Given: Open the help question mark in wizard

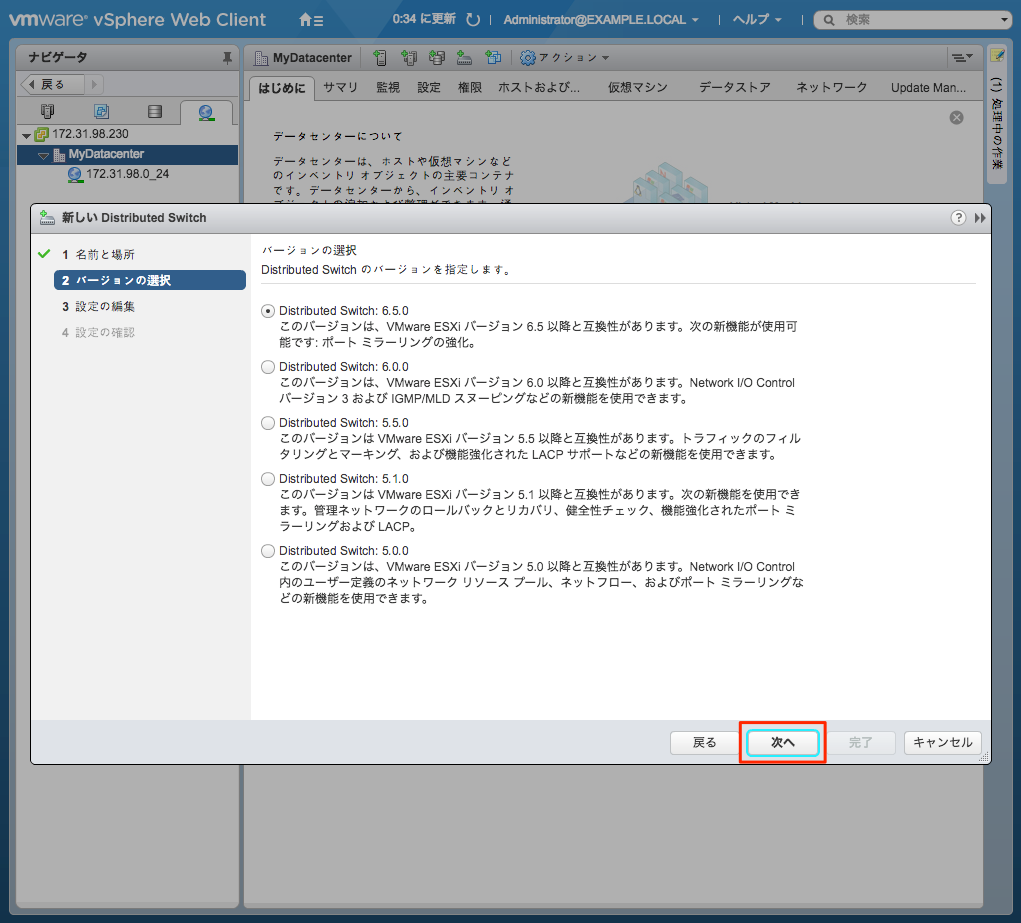Looking at the screenshot, I should (x=958, y=218).
